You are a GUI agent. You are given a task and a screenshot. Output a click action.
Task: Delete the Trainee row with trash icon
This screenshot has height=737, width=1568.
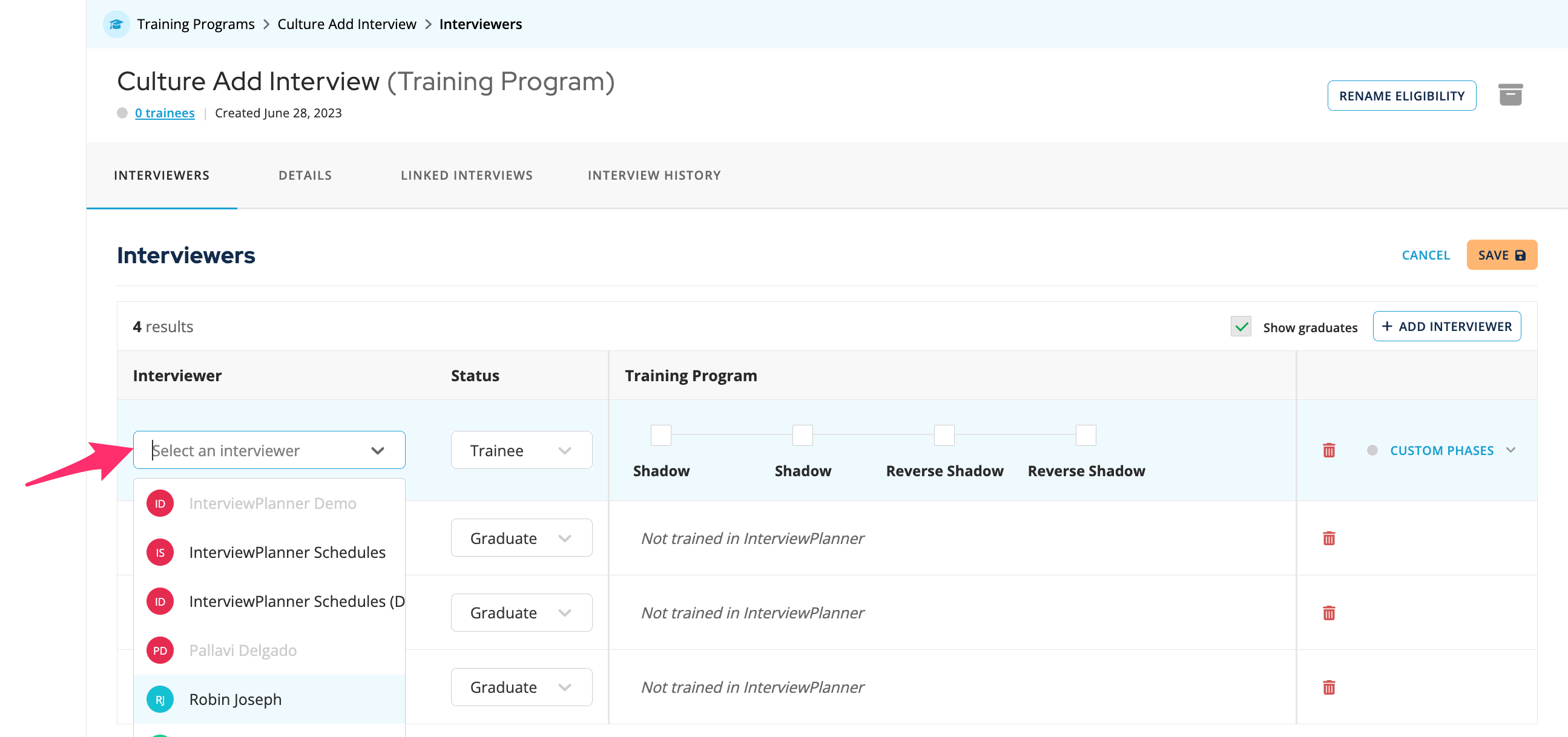1329,450
